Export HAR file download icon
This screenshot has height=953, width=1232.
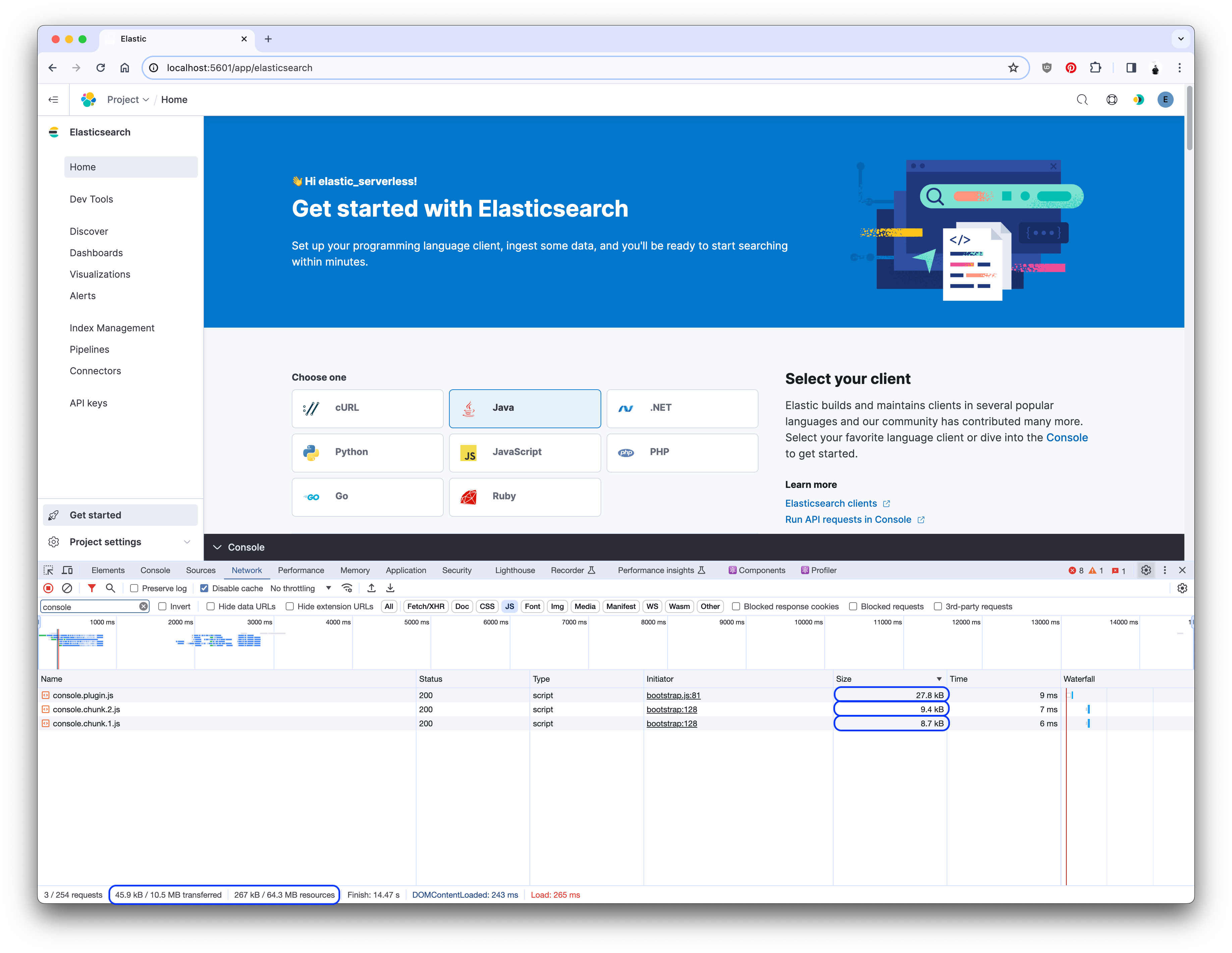coord(390,588)
